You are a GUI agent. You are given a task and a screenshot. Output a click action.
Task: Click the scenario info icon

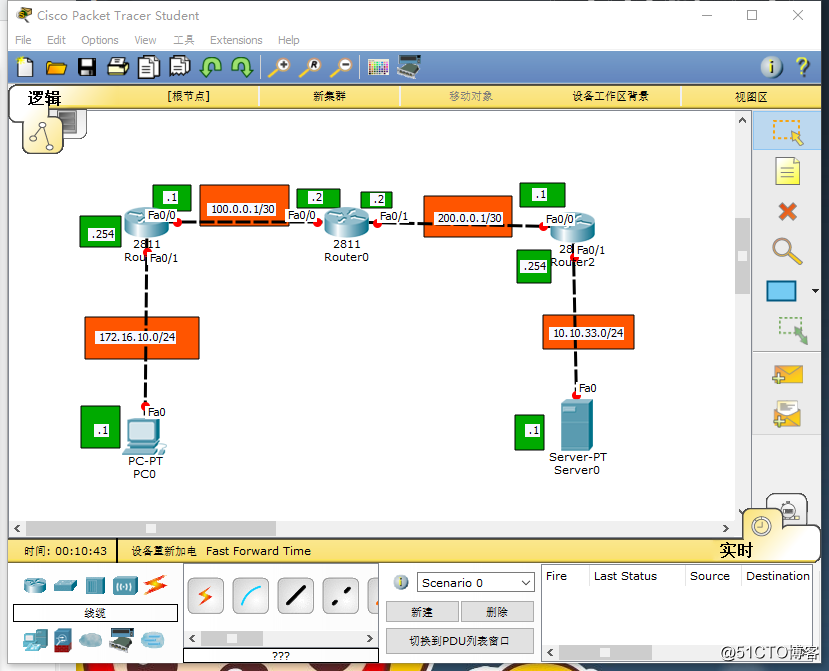[401, 582]
